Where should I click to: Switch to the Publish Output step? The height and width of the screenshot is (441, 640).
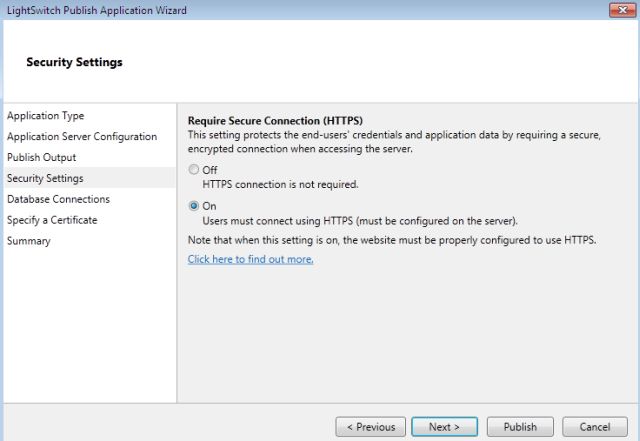coord(41,158)
